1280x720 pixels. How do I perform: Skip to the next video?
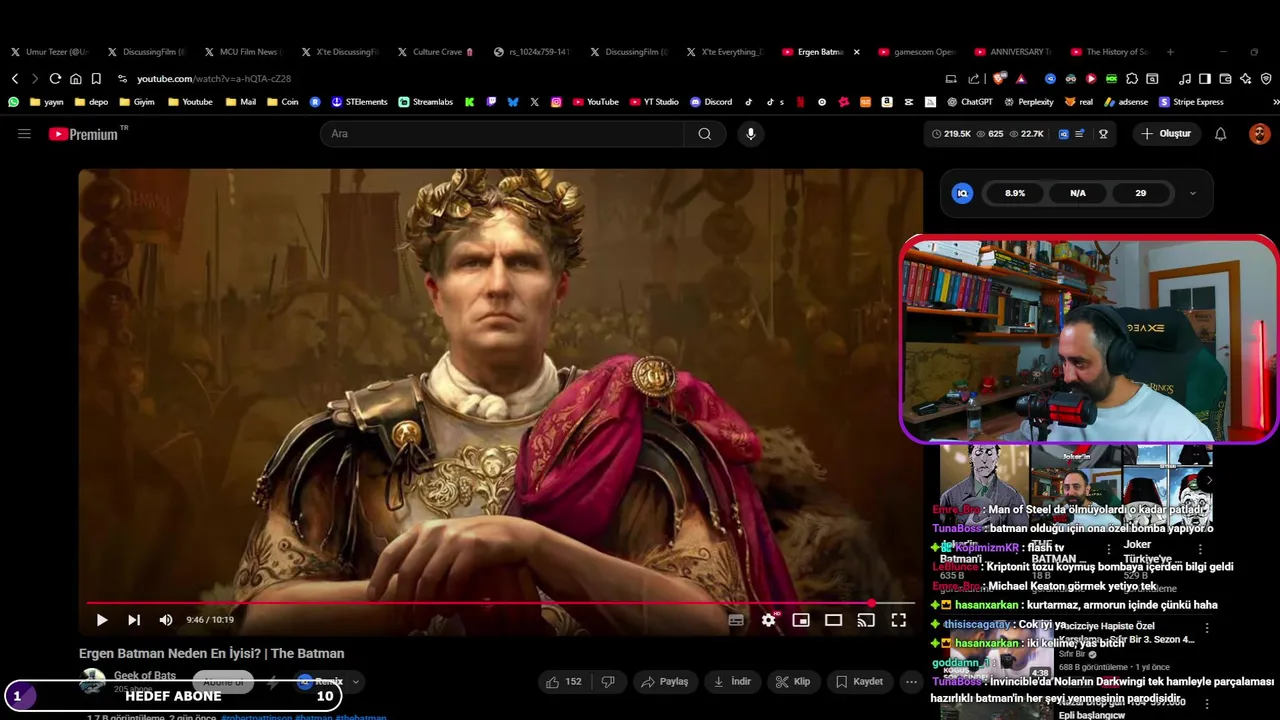[x=134, y=620]
